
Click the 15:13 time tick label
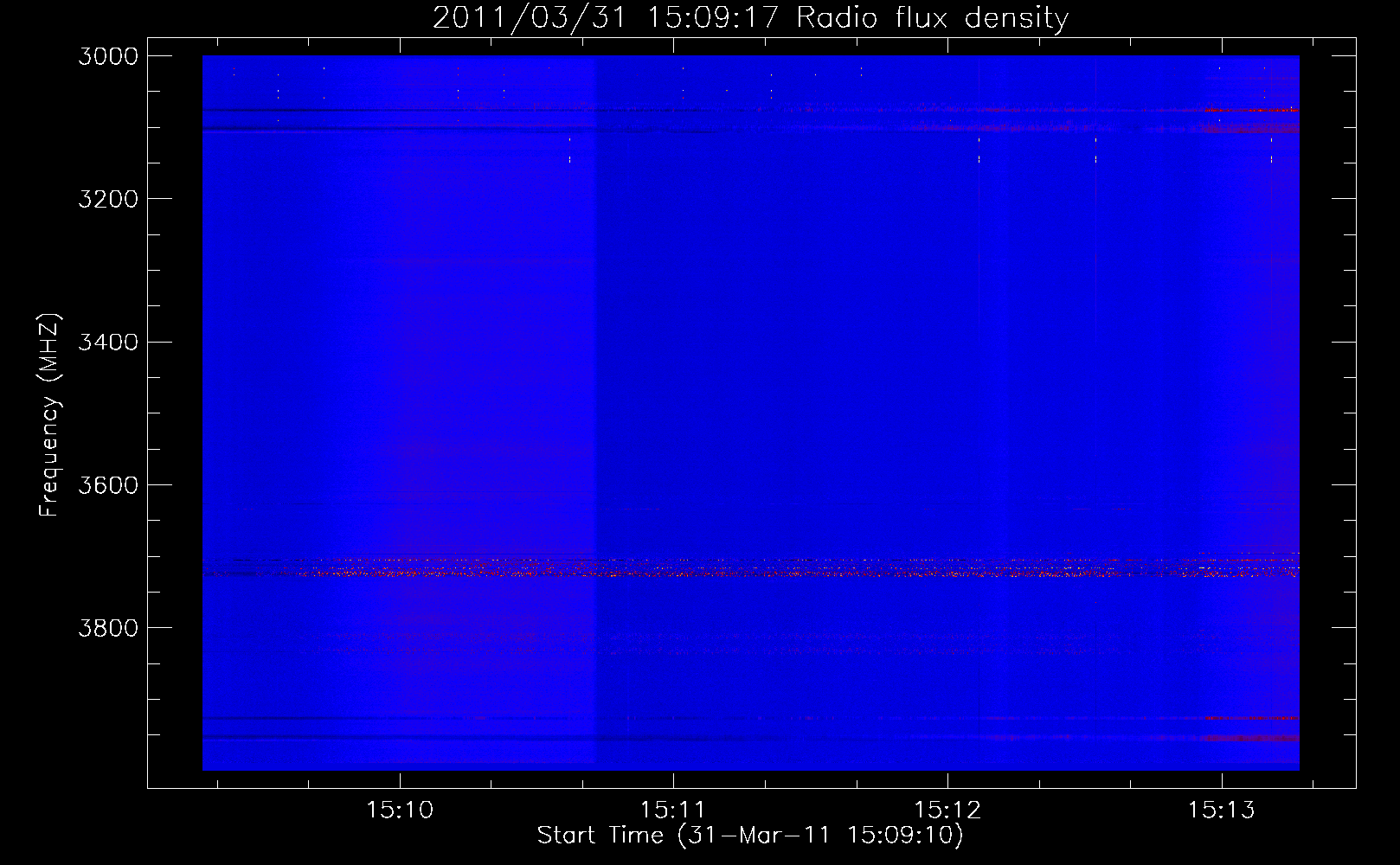pyautogui.click(x=1221, y=811)
